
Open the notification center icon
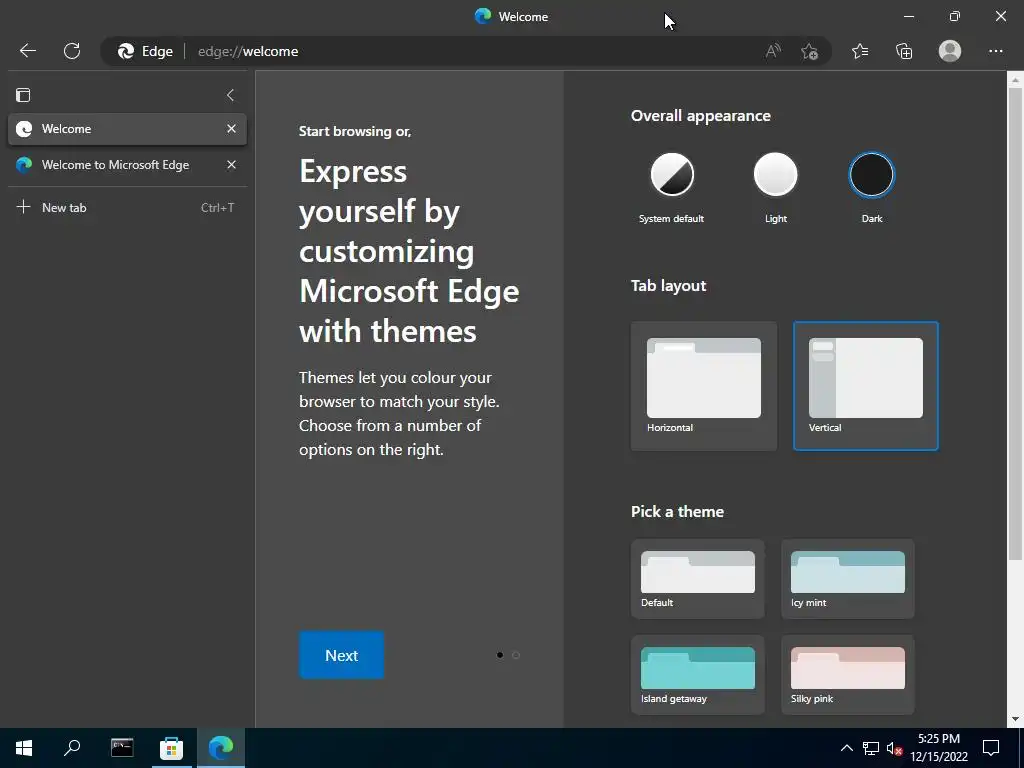(991, 748)
